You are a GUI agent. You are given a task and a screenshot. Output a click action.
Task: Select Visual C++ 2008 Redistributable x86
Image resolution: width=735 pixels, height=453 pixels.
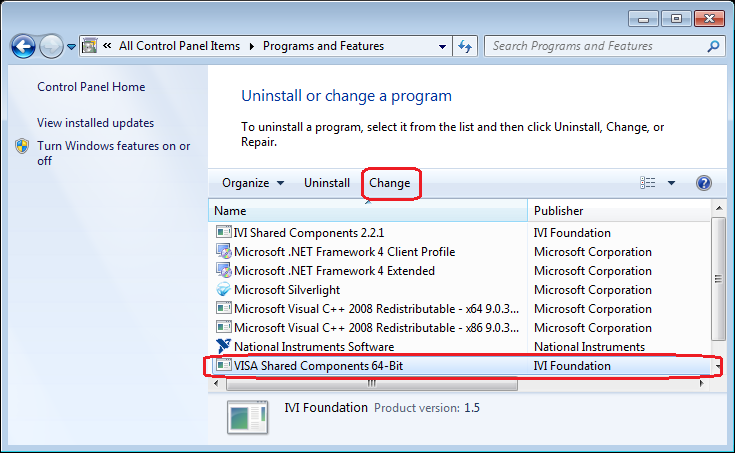(x=376, y=328)
